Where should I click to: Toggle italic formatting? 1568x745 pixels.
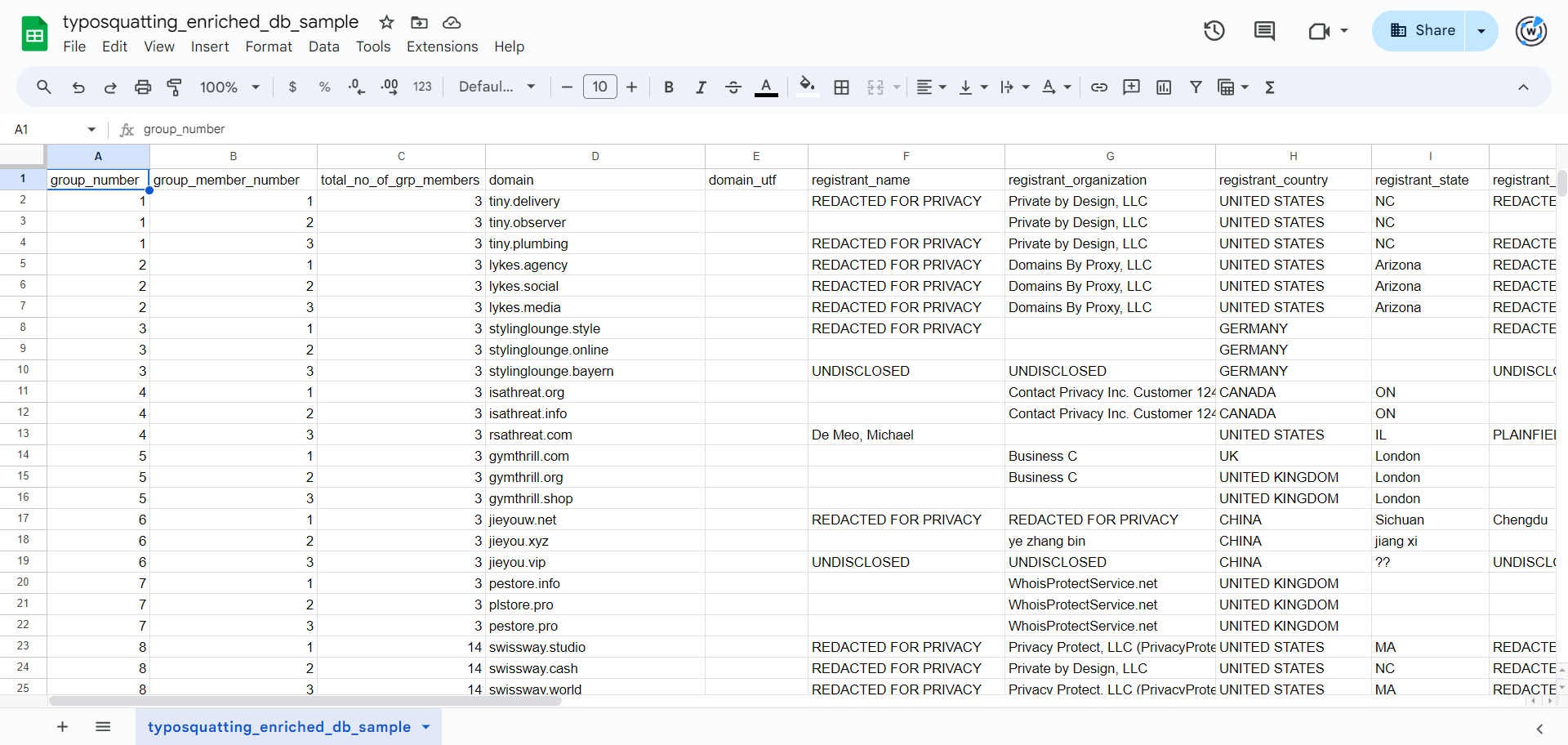tap(700, 87)
